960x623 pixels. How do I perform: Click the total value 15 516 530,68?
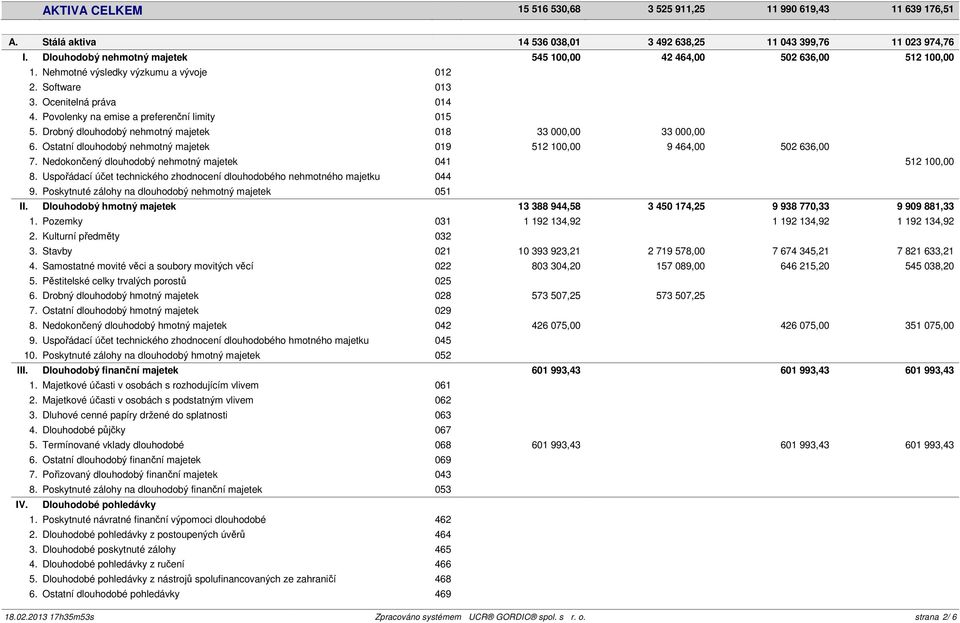[549, 9]
